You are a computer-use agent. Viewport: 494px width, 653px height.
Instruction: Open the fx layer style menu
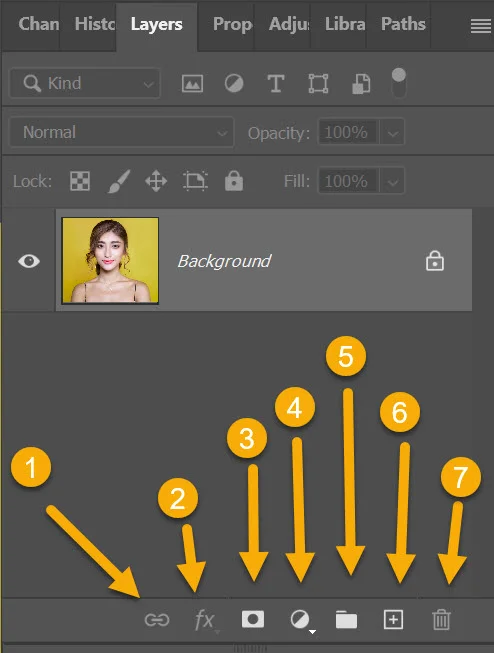pyautogui.click(x=205, y=620)
